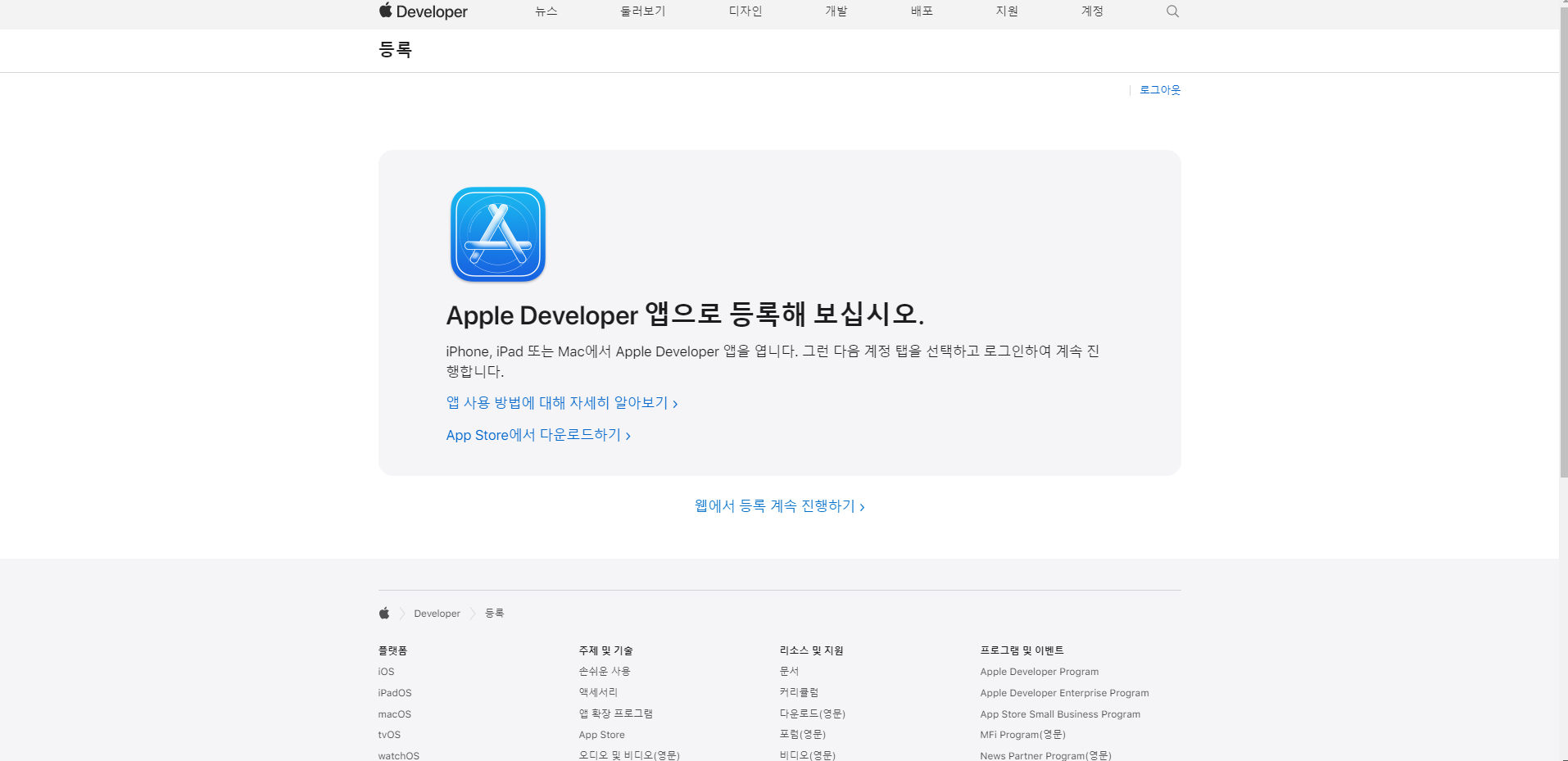Open Apple Developer Enterprise Program link
The width and height of the screenshot is (1568, 761).
pos(1064,693)
